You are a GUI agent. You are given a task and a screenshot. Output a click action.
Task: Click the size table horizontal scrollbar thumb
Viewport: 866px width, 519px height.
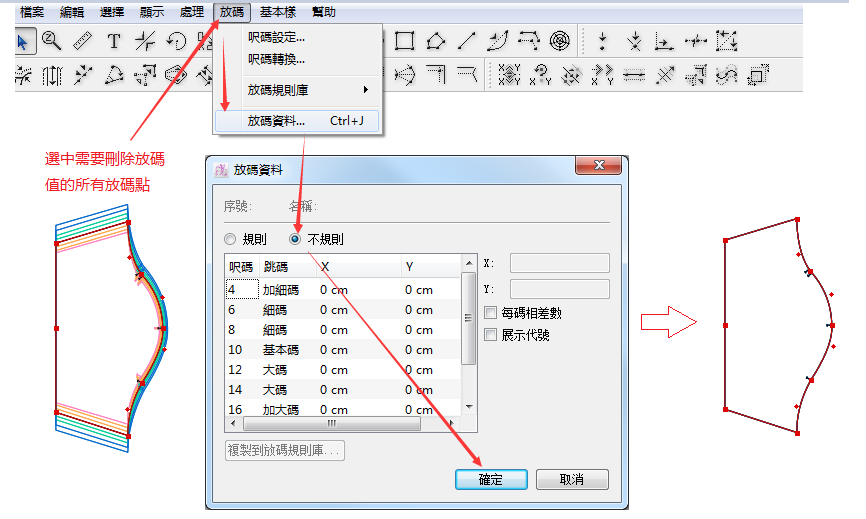pyautogui.click(x=331, y=424)
